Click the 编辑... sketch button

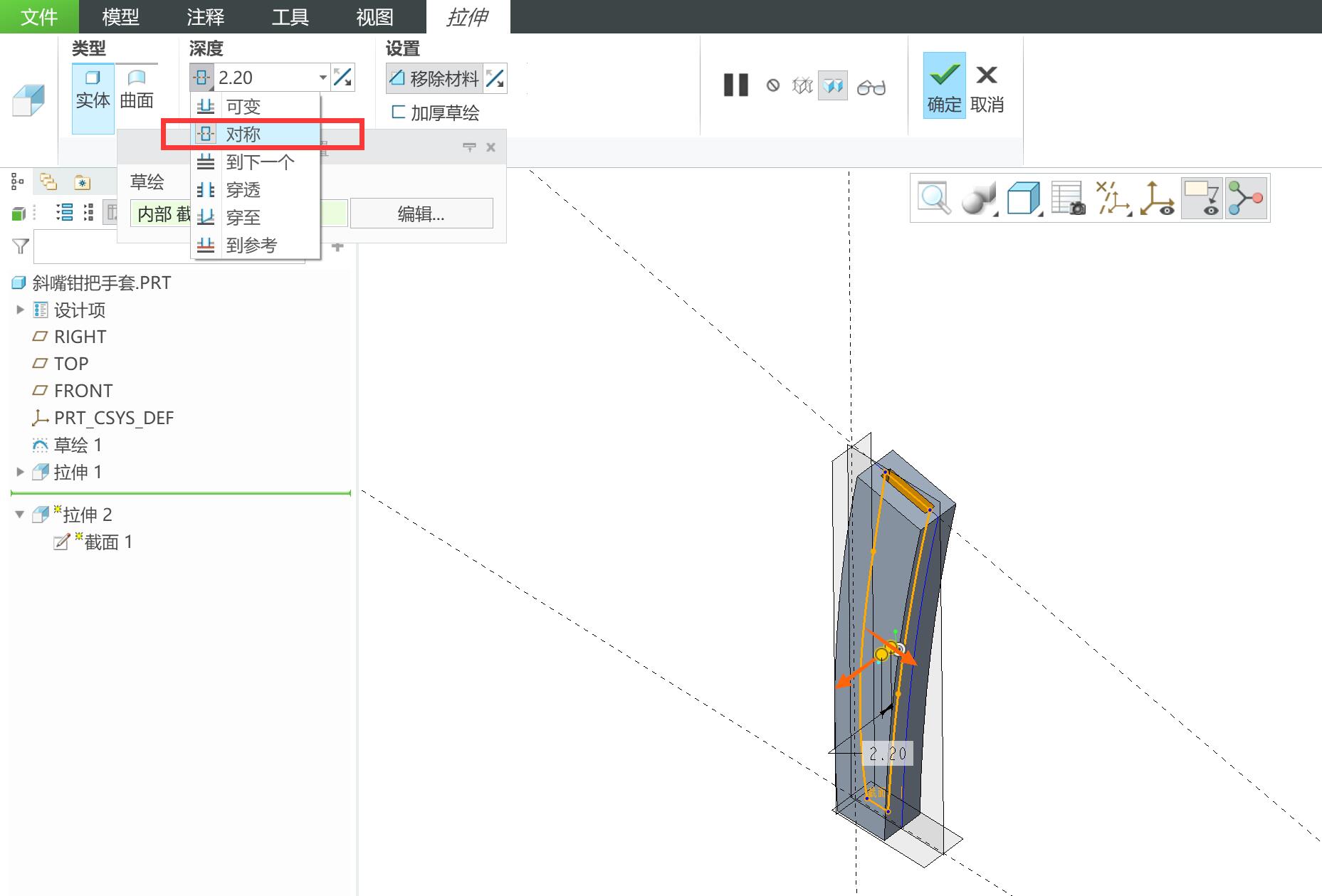coord(421,214)
